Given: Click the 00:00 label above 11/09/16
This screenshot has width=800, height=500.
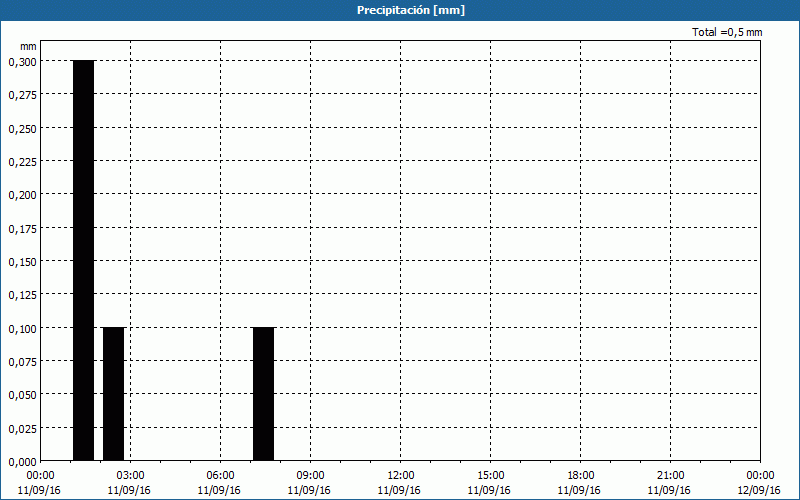Looking at the screenshot, I should coord(40,476).
